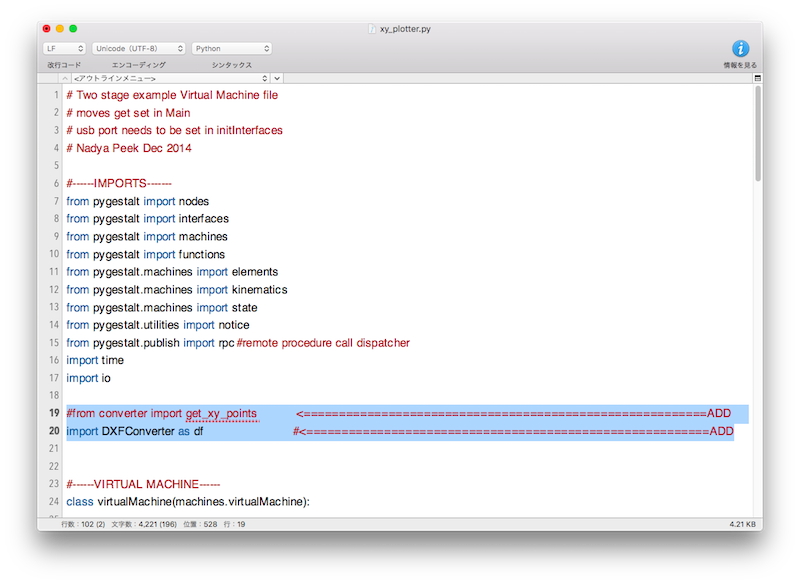Viewport: 800px width, 584px height.
Task: Click line number 20 in gutter
Action: (x=54, y=430)
